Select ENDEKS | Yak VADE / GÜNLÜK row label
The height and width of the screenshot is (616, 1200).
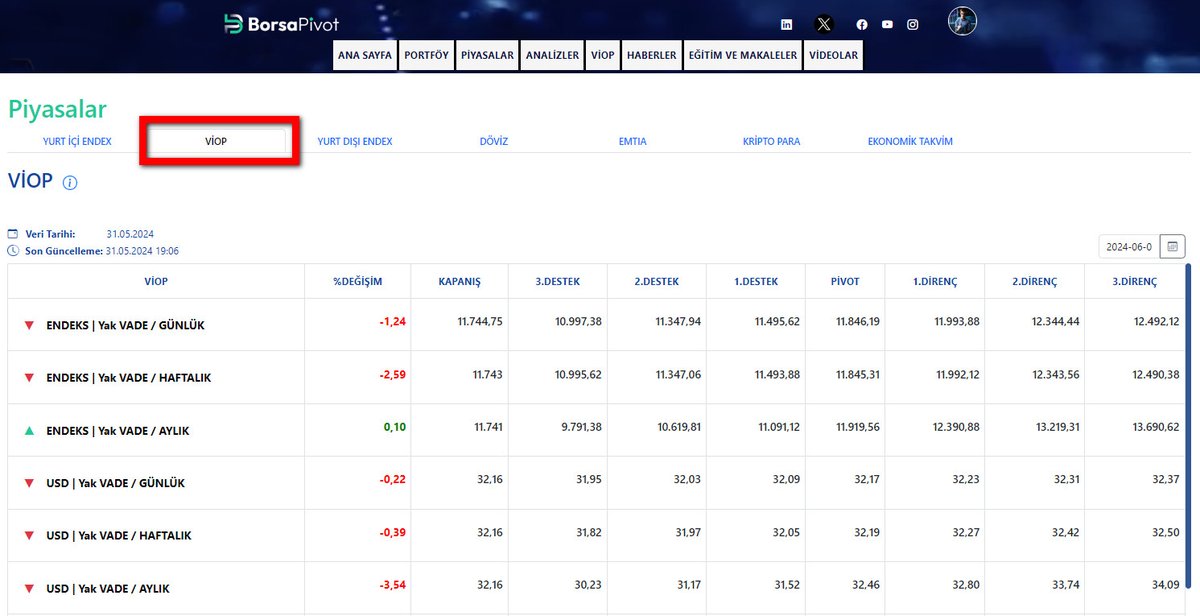[x=126, y=326]
